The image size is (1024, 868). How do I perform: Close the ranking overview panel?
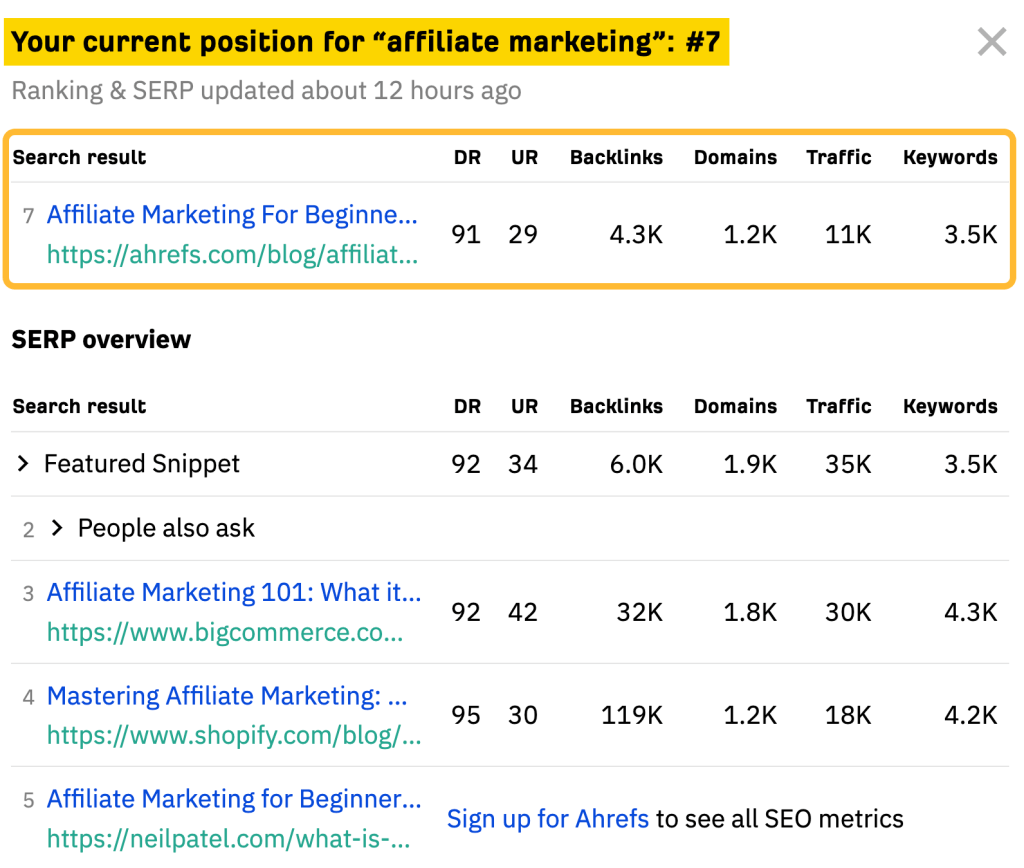coord(991,42)
